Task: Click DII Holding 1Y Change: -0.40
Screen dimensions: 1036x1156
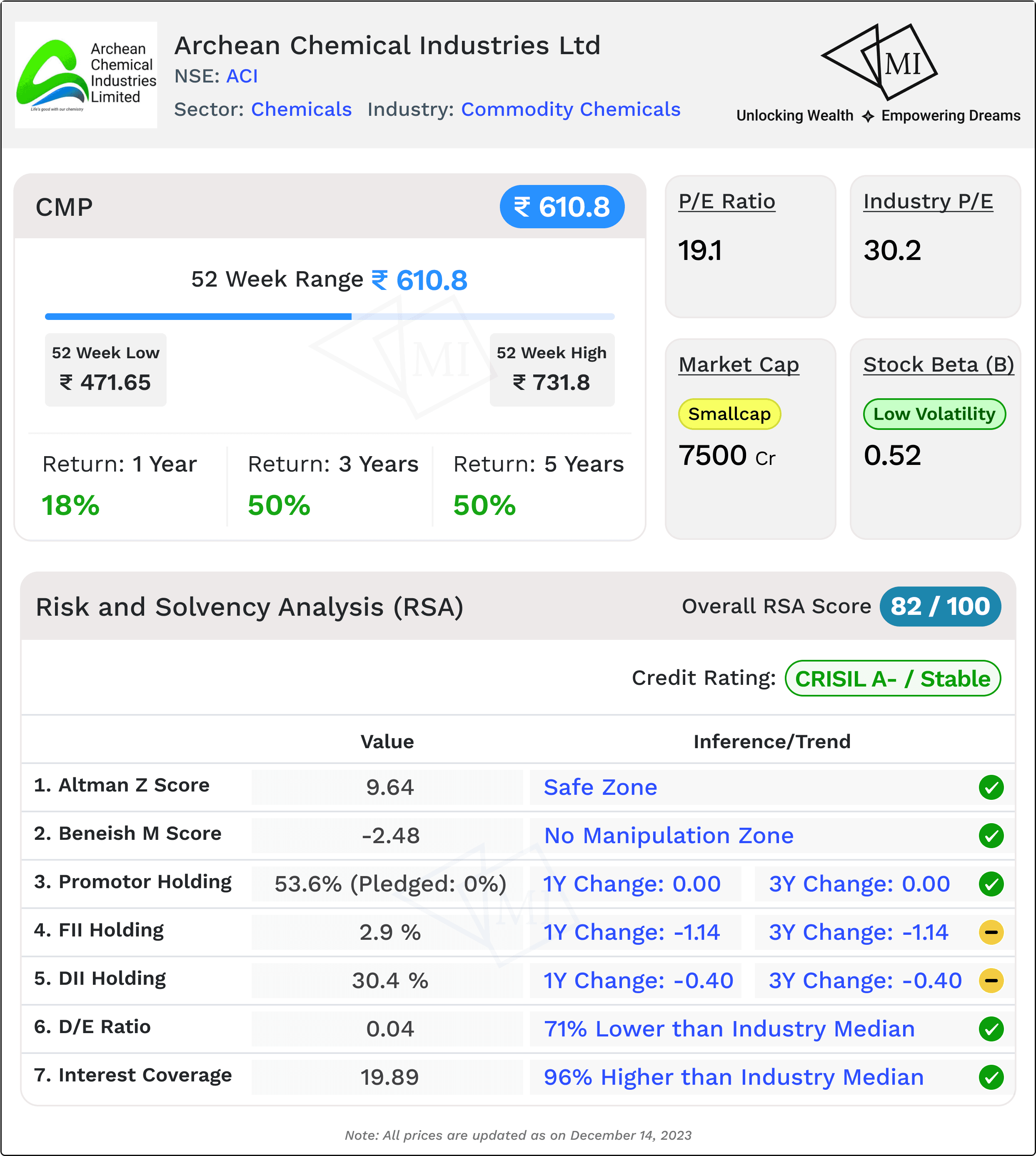Action: coord(638,981)
